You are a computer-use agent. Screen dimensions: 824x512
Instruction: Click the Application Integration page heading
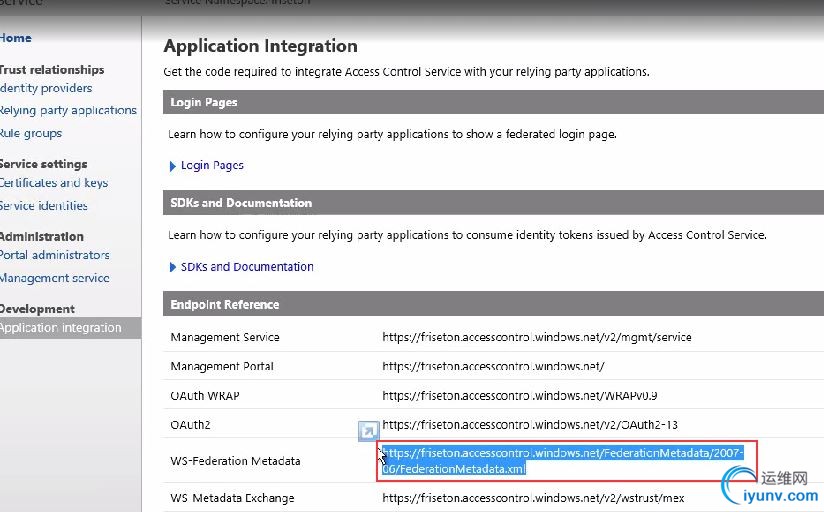tap(260, 46)
